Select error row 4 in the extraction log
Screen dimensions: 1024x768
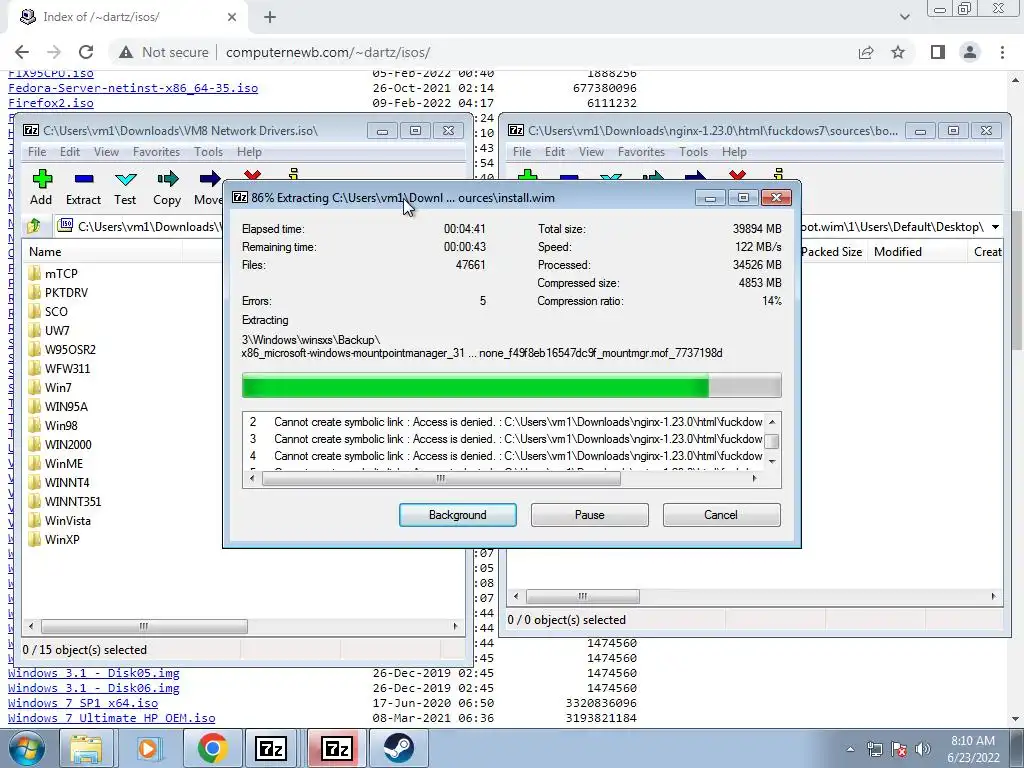click(503, 456)
